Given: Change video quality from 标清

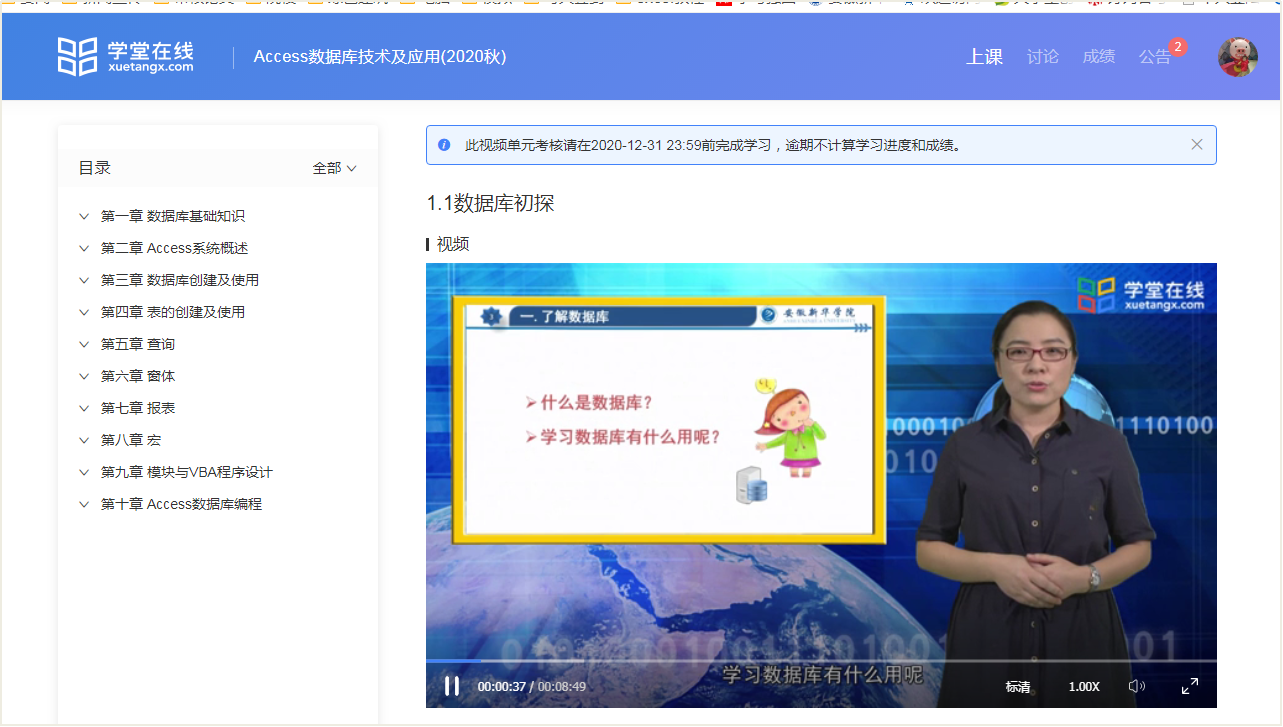Looking at the screenshot, I should pos(1018,687).
